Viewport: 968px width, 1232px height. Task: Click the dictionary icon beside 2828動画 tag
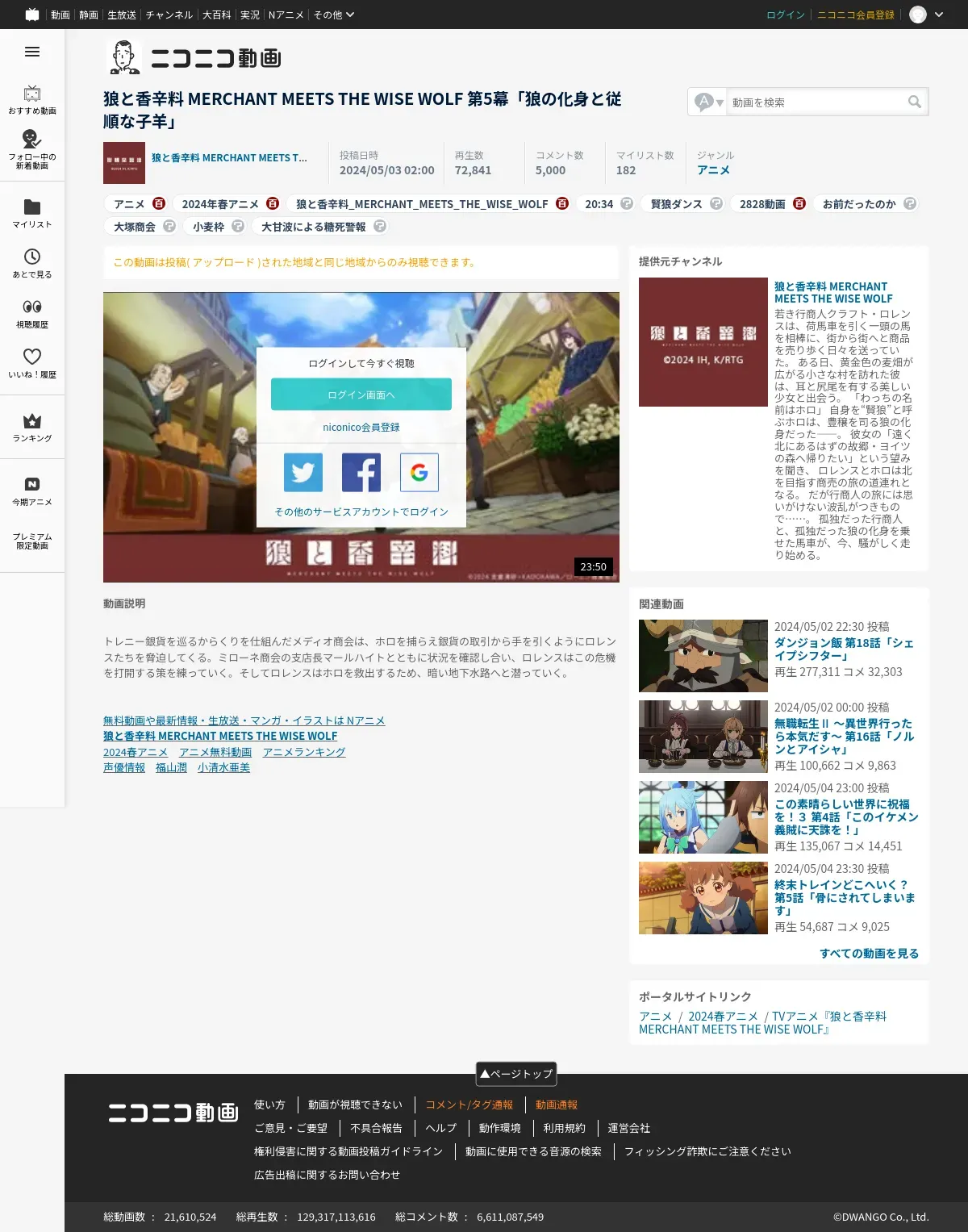(799, 203)
